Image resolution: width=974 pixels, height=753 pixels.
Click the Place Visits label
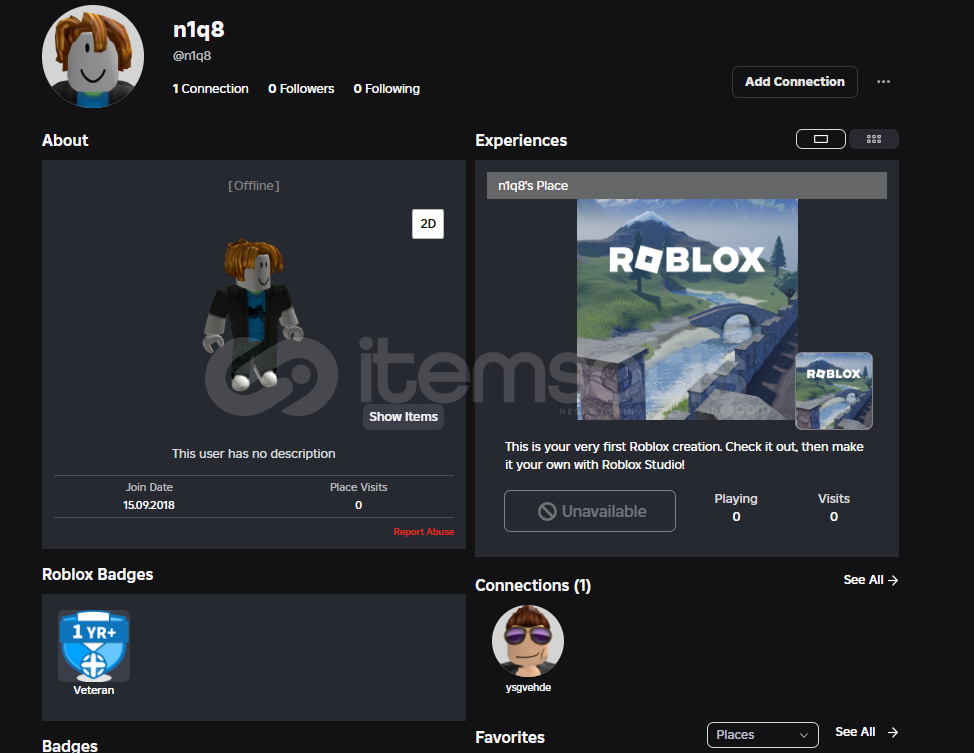tap(358, 487)
